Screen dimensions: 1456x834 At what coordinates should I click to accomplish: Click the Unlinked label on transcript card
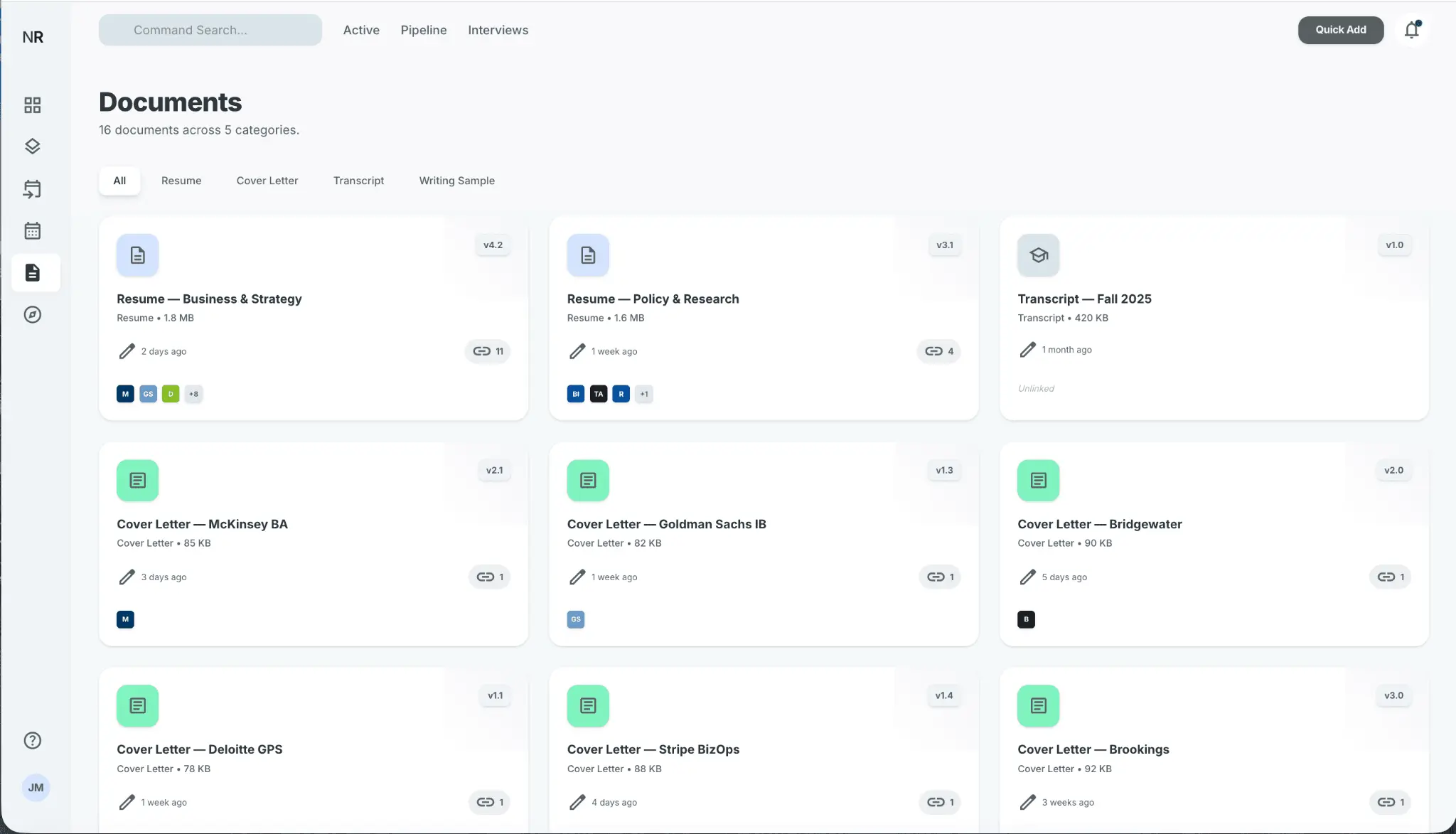[1036, 388]
